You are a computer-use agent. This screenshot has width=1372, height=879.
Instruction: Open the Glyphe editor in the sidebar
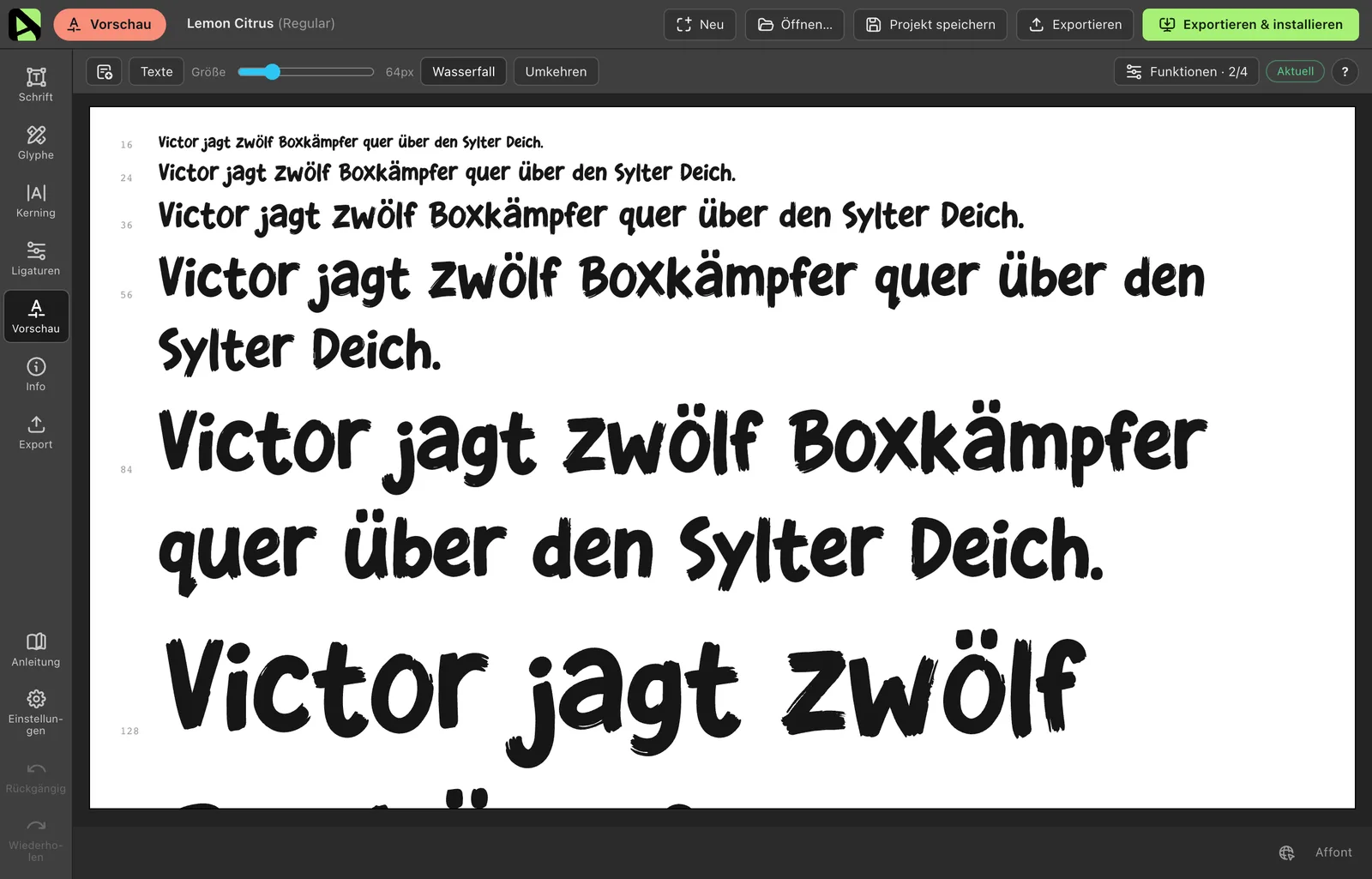(36, 142)
